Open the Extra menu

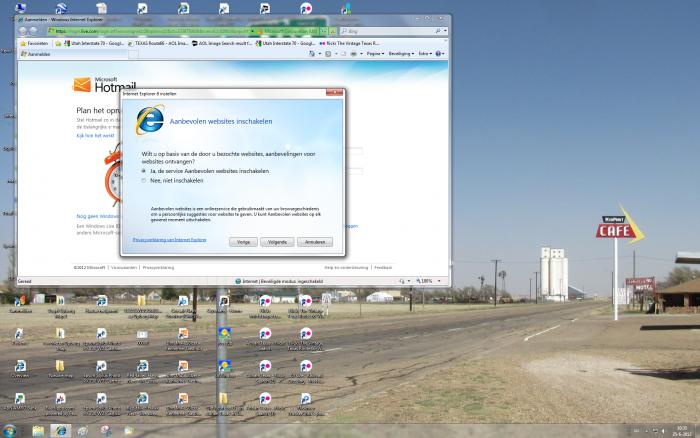click(x=425, y=54)
